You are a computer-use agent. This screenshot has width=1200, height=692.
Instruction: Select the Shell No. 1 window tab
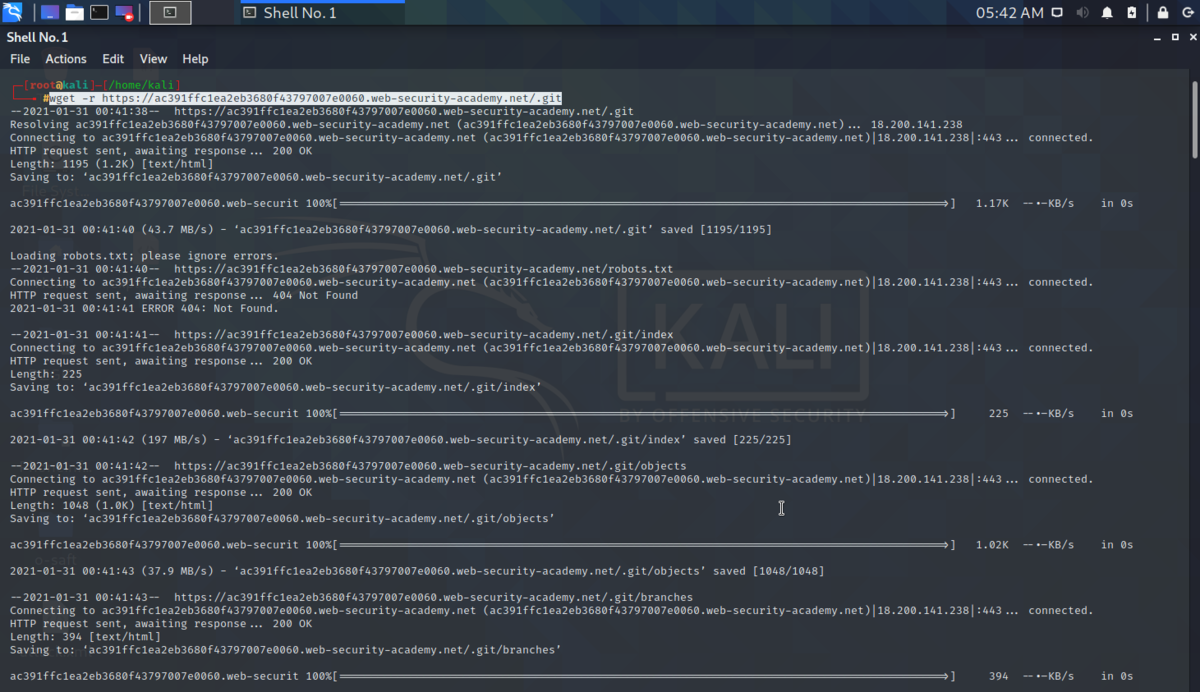pos(322,13)
